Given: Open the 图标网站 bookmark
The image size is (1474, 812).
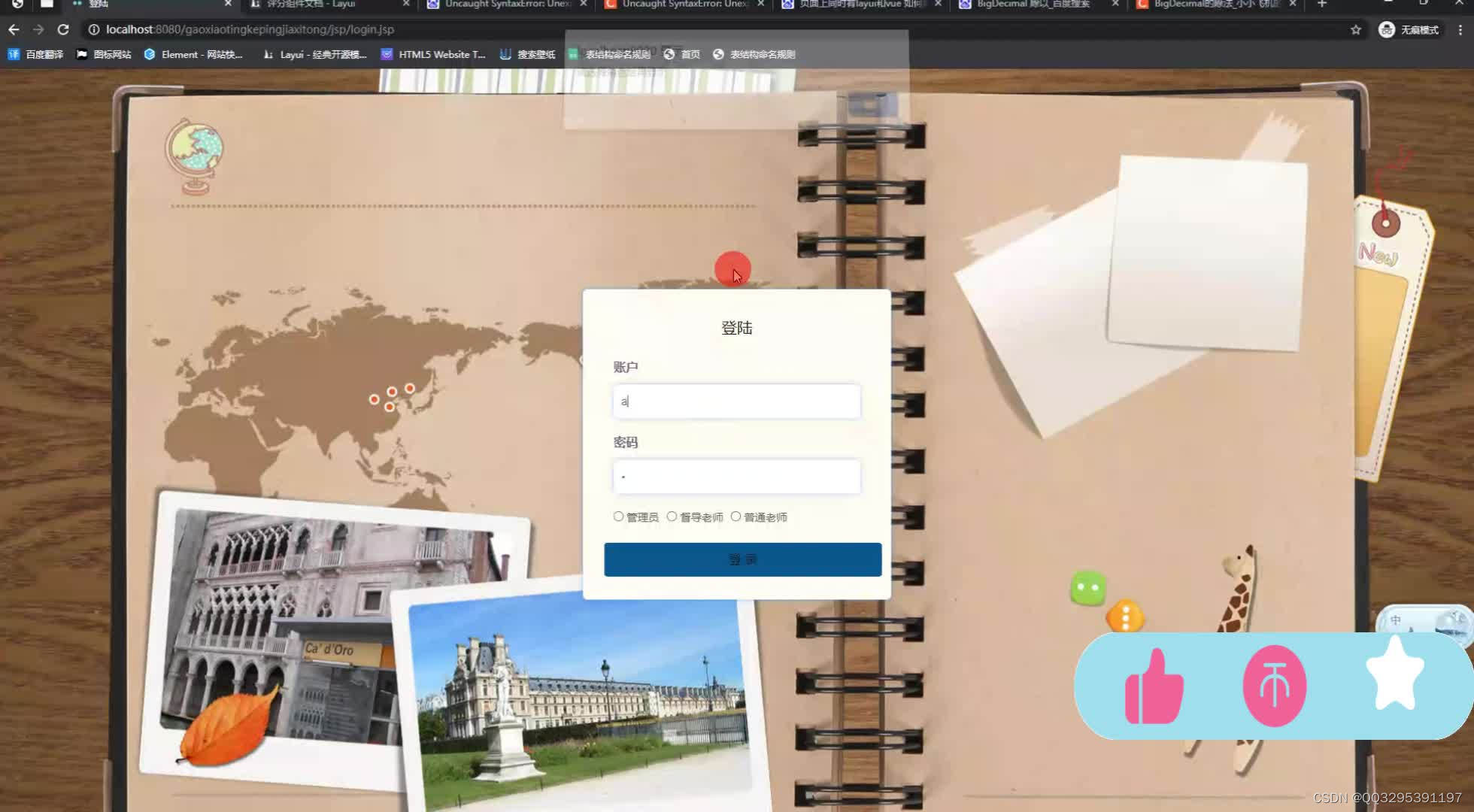Looking at the screenshot, I should 104,54.
